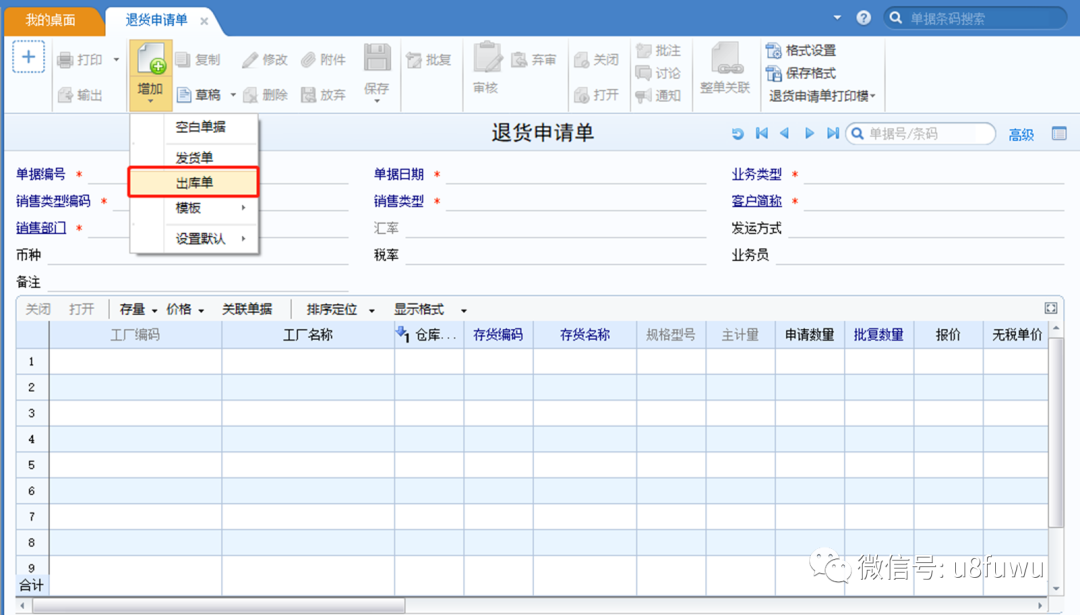1080x615 pixels.
Task: Close the 退货申请单 tab
Action: click(x=204, y=21)
